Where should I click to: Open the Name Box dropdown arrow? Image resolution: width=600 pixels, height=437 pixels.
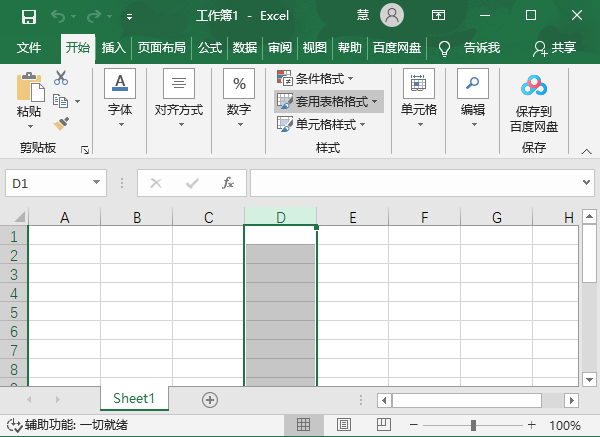point(97,184)
